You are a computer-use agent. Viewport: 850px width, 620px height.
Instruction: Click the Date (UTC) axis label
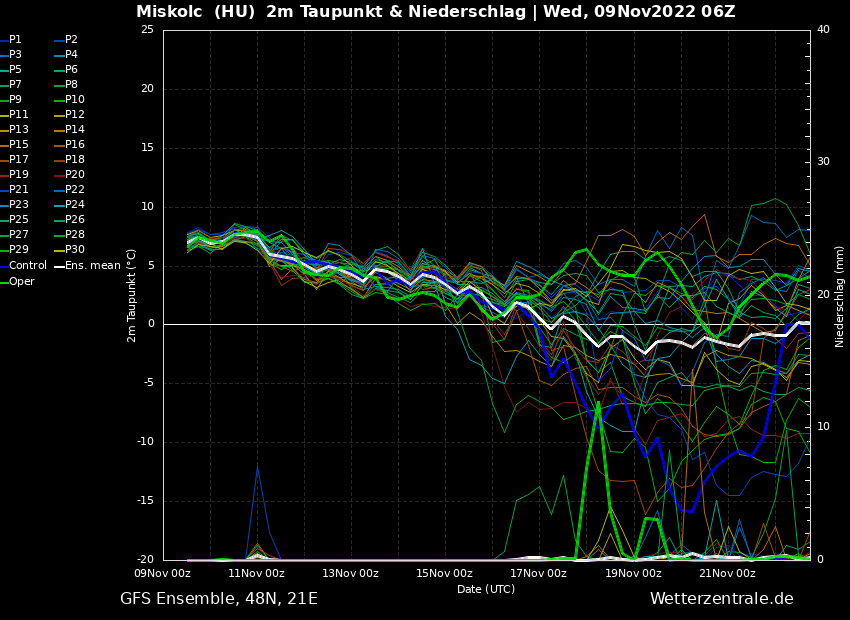point(486,589)
